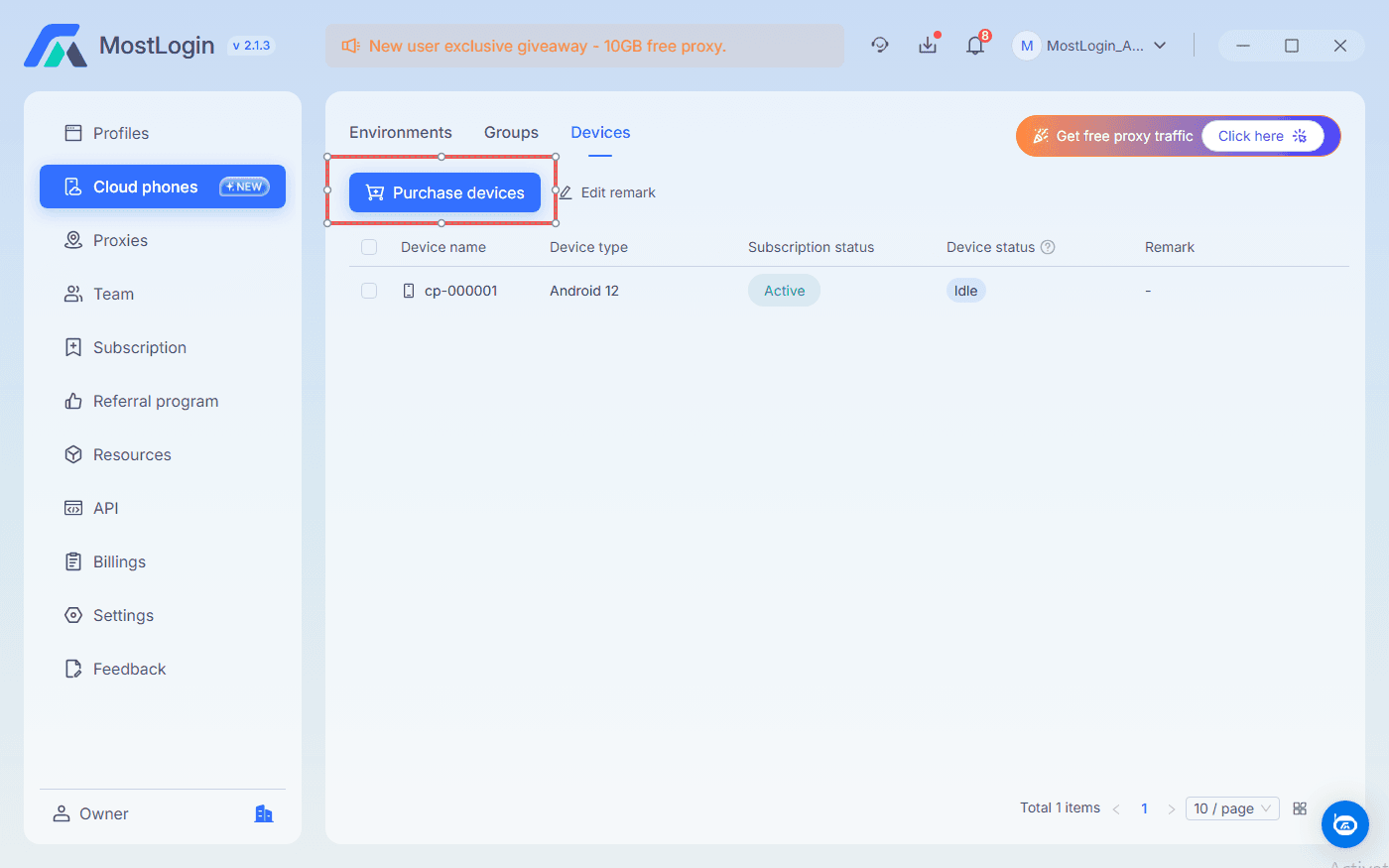Click Edit remark for devices
The image size is (1389, 868).
tap(606, 192)
